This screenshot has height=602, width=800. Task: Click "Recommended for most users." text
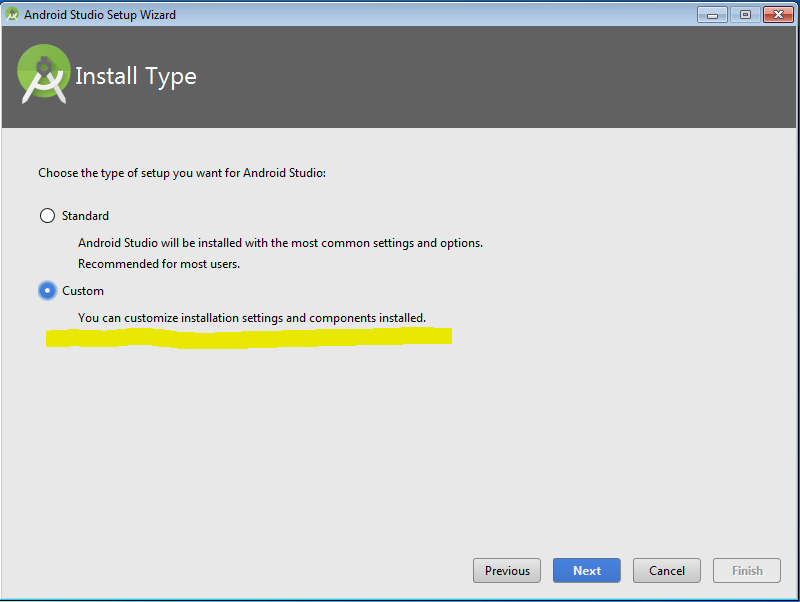159,264
